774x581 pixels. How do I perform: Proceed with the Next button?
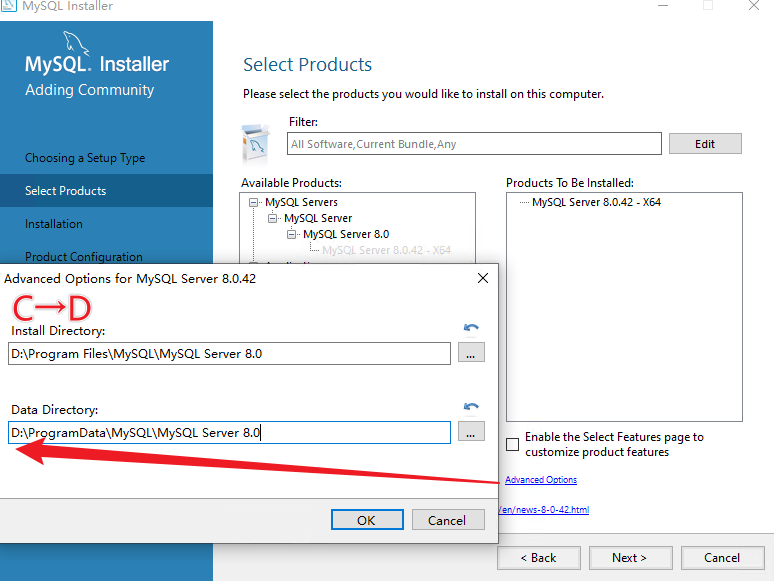click(630, 558)
